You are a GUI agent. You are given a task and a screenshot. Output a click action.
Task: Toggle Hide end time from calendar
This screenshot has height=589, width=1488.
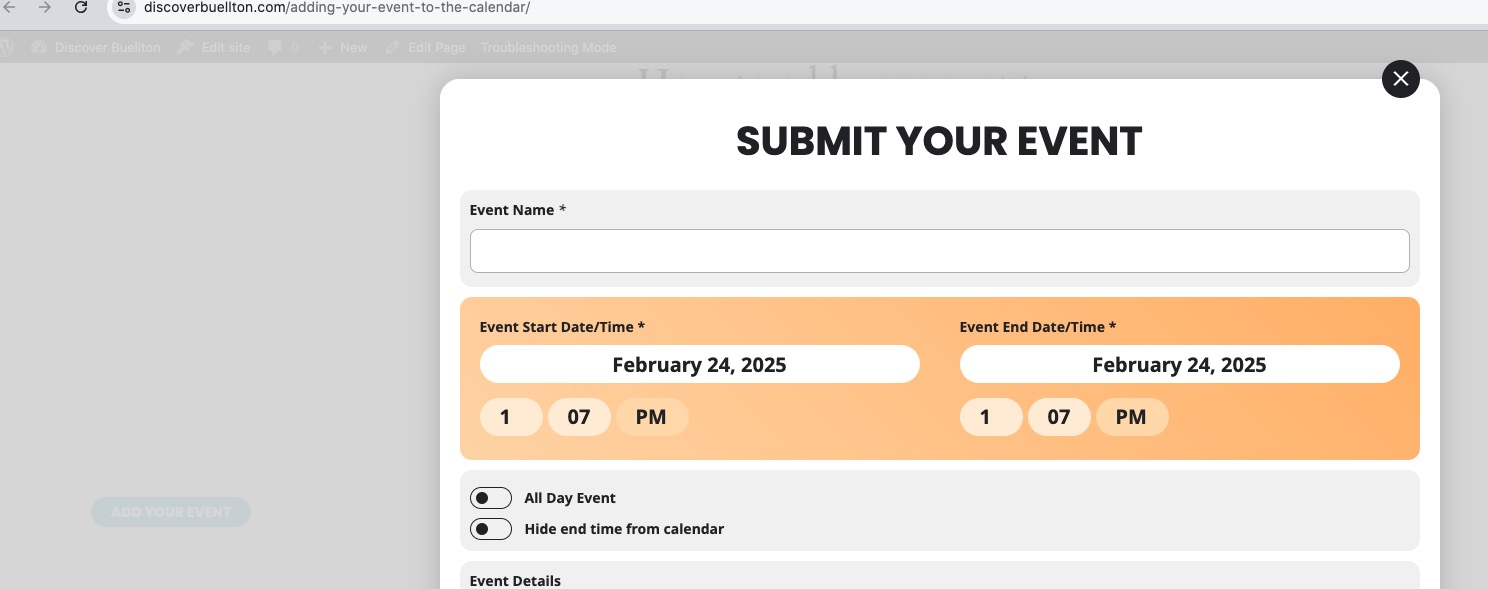pyautogui.click(x=491, y=529)
